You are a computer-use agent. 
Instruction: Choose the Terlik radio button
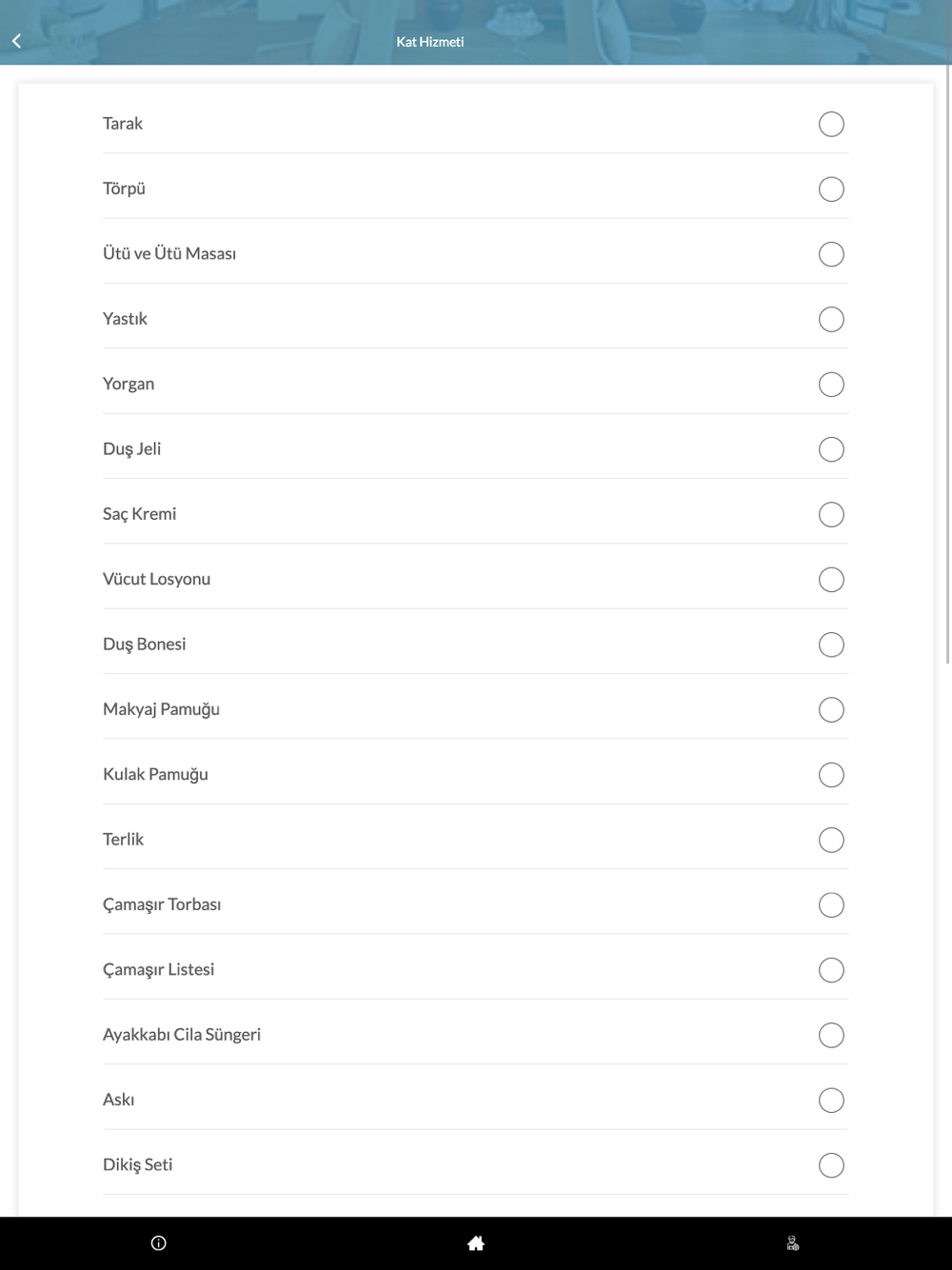click(x=831, y=840)
